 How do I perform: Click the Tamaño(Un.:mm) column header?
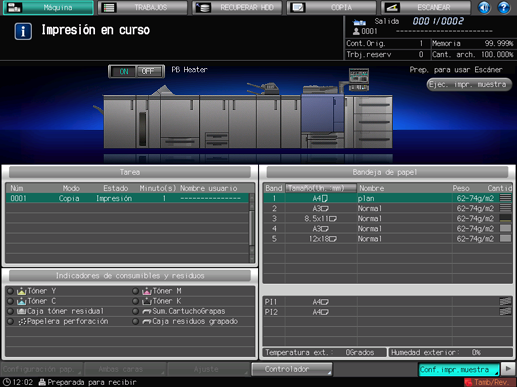(321, 188)
